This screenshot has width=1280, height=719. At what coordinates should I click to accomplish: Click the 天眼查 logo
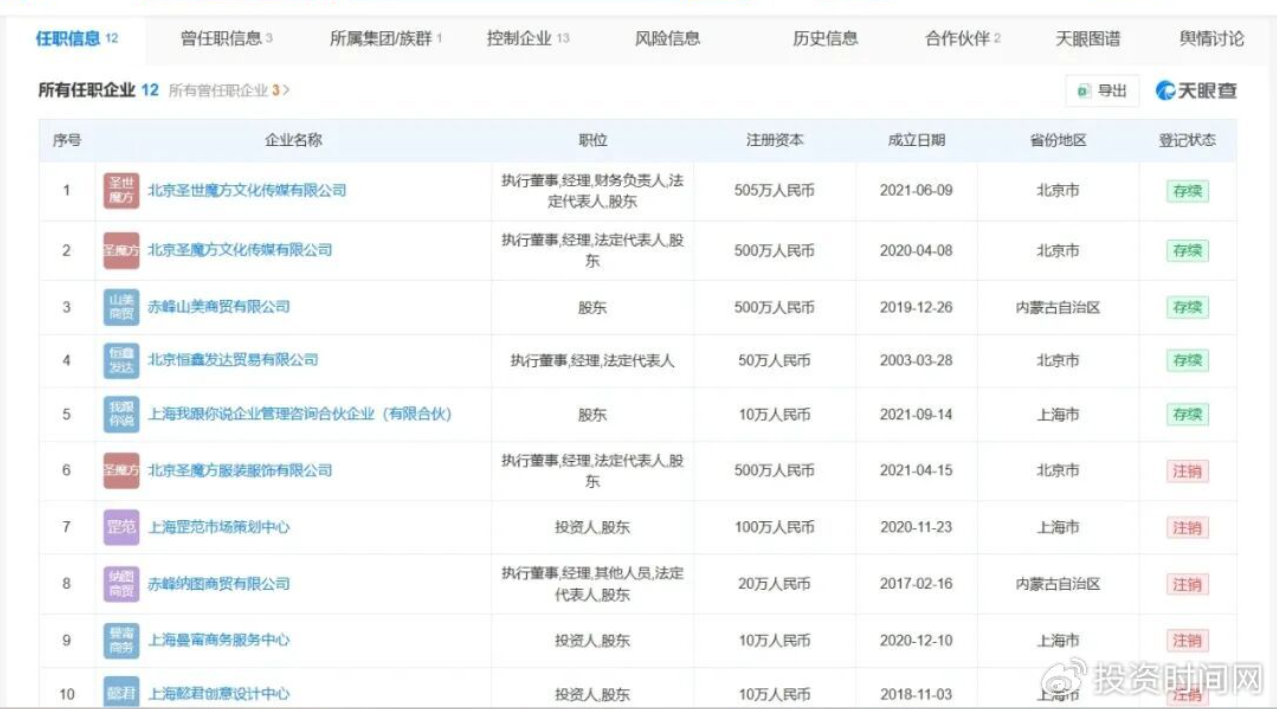[1196, 90]
